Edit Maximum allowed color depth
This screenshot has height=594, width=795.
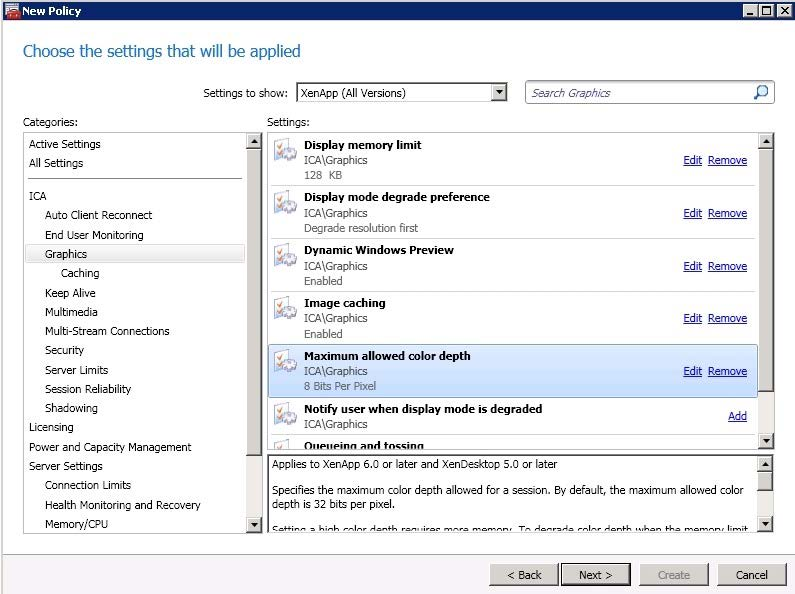pos(692,371)
